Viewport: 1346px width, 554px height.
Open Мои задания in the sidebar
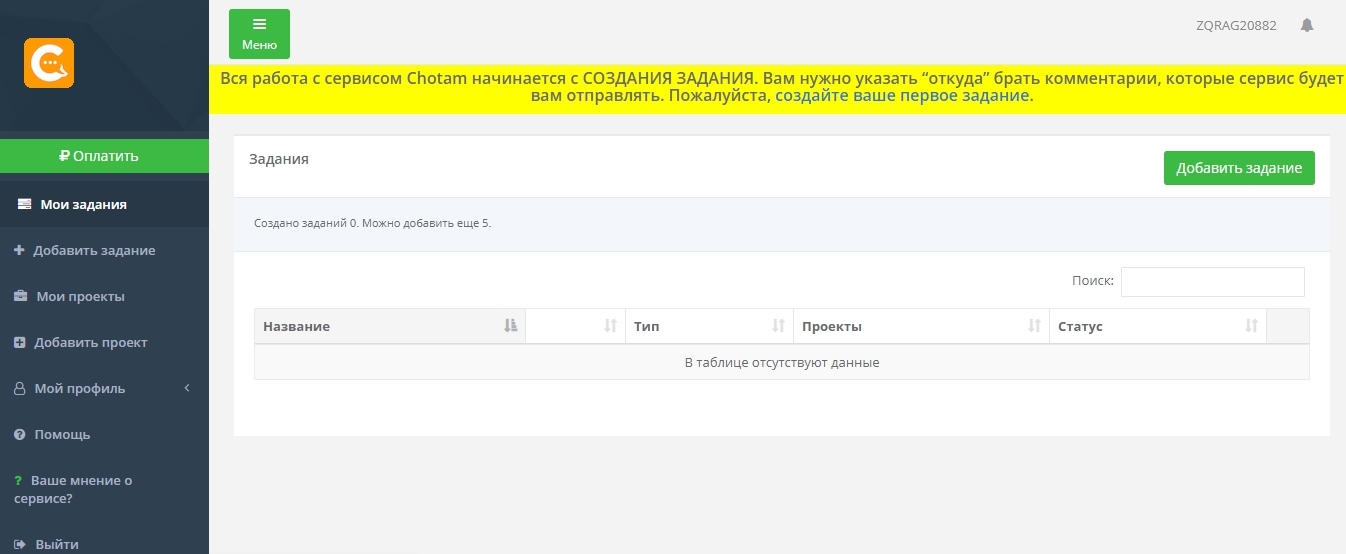(x=83, y=205)
